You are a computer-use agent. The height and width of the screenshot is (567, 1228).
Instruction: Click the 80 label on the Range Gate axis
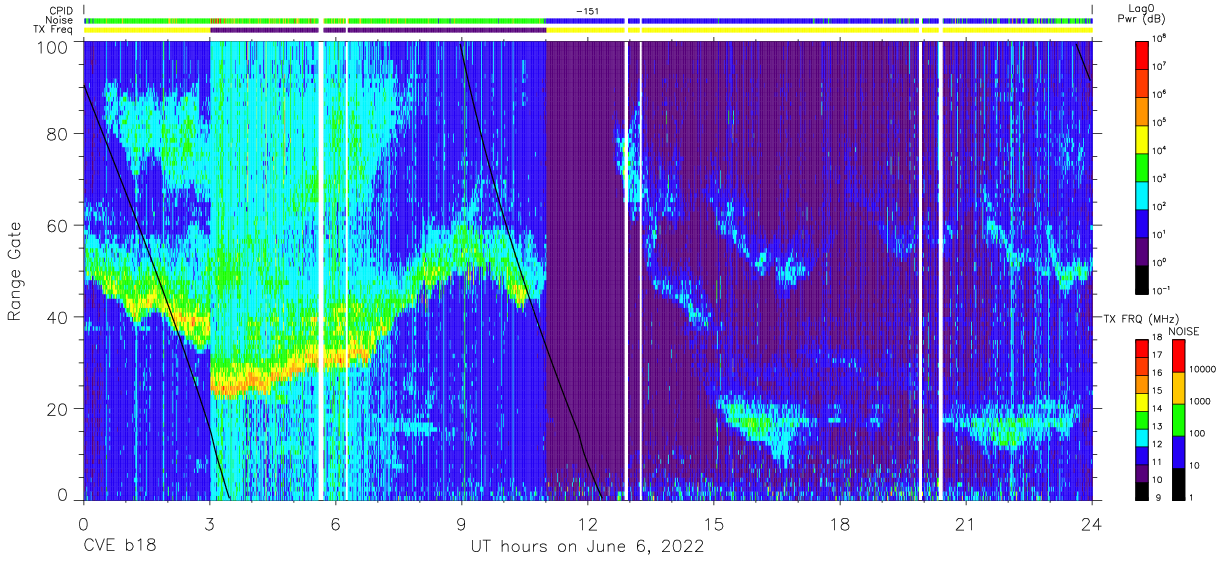pyautogui.click(x=59, y=134)
